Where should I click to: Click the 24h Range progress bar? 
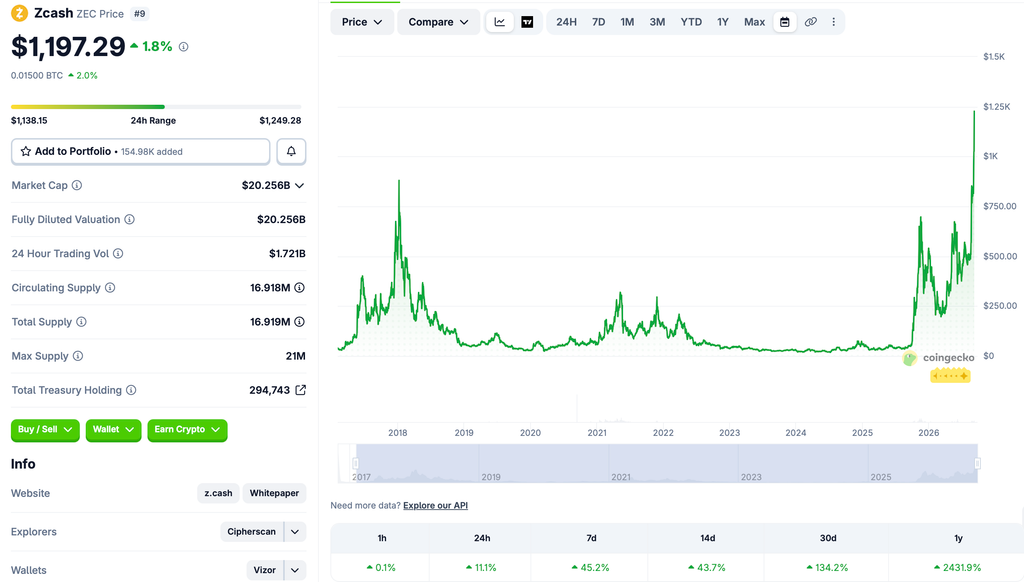coord(156,106)
